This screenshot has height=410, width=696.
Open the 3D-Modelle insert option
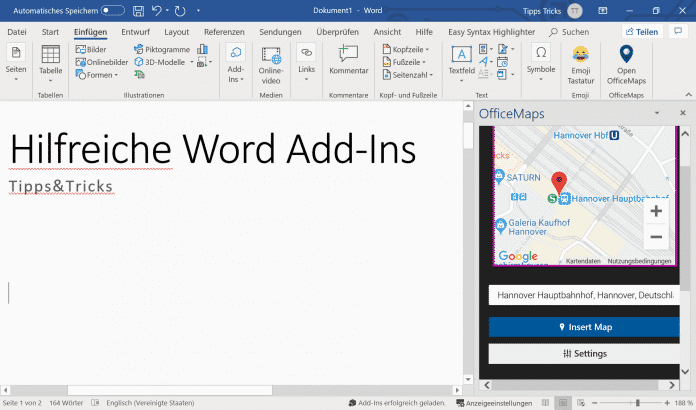[x=163, y=62]
